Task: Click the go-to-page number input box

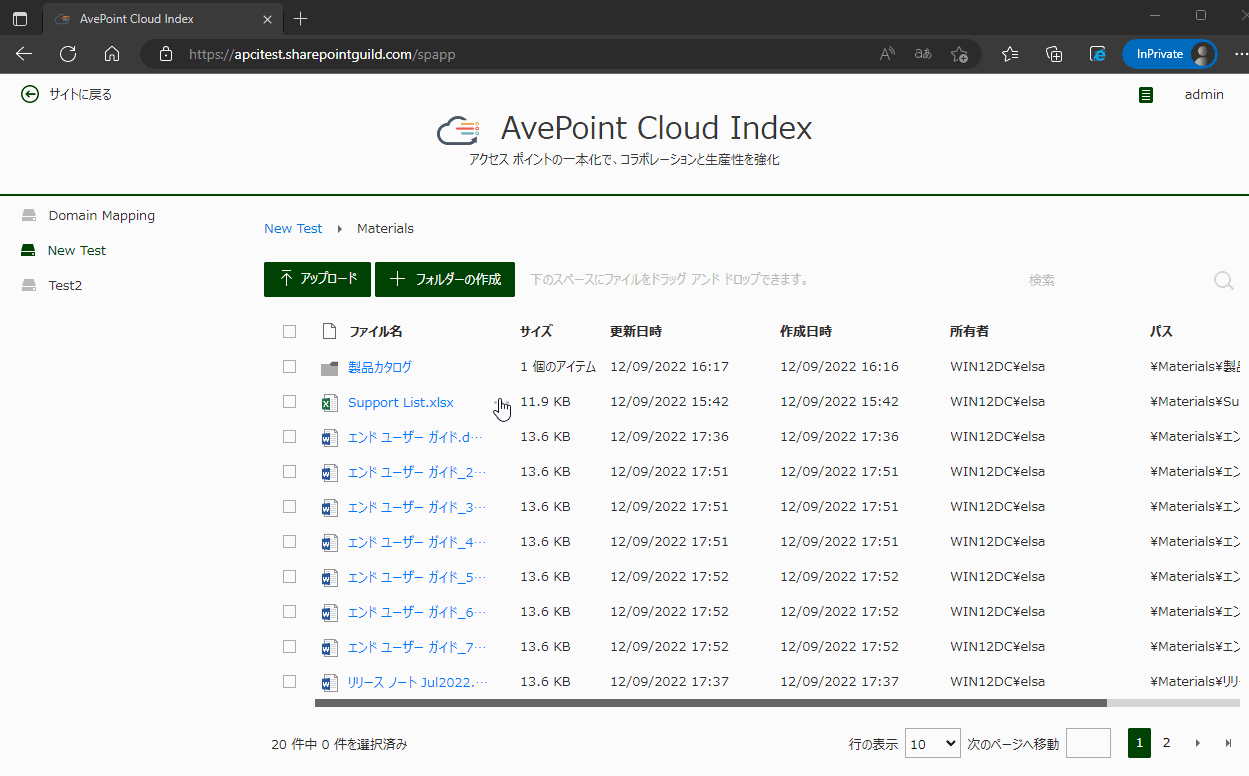Action: coord(1088,743)
